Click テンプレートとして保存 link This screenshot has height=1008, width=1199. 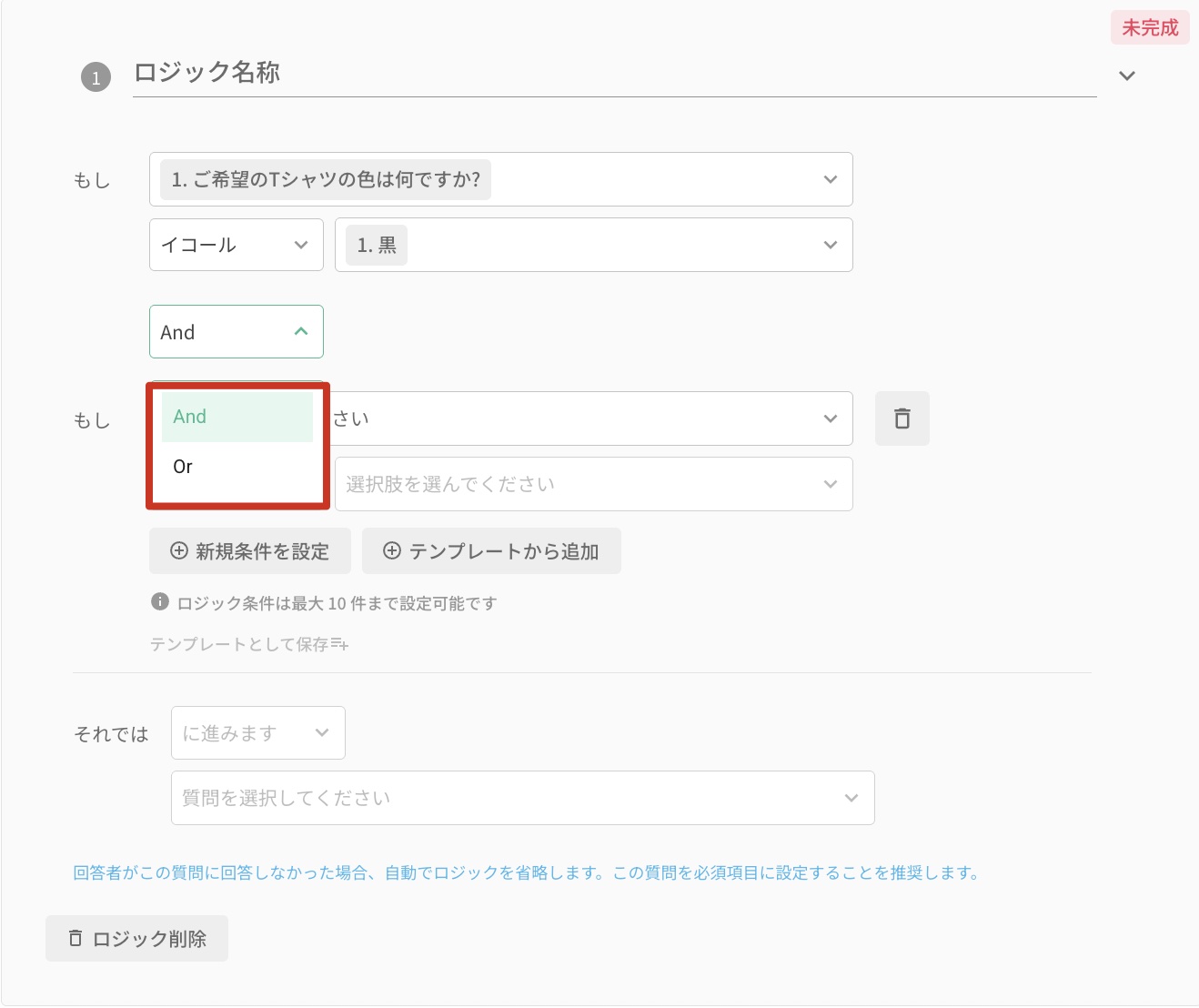tap(248, 644)
